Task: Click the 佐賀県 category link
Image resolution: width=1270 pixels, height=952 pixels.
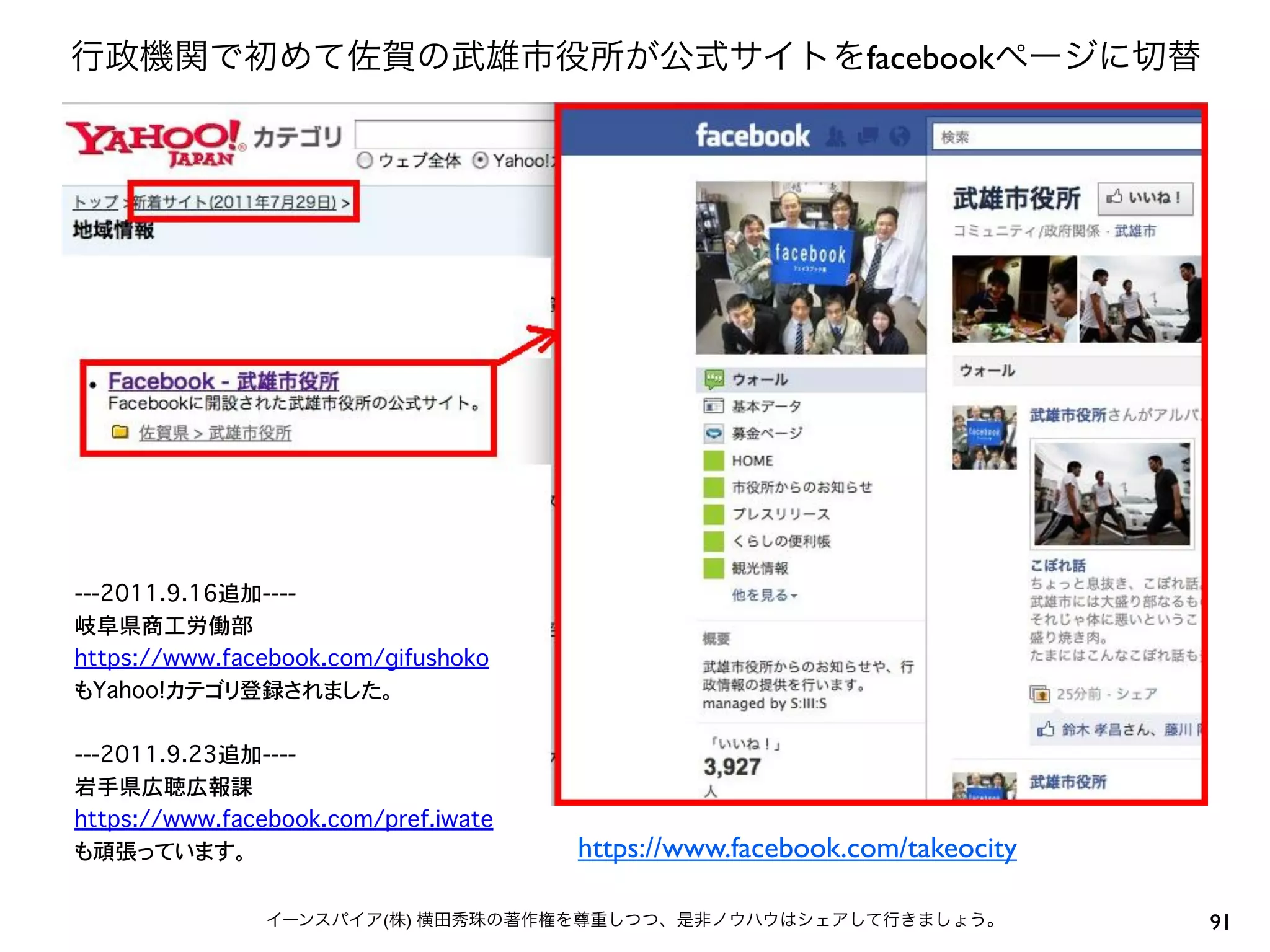Action: (x=164, y=433)
